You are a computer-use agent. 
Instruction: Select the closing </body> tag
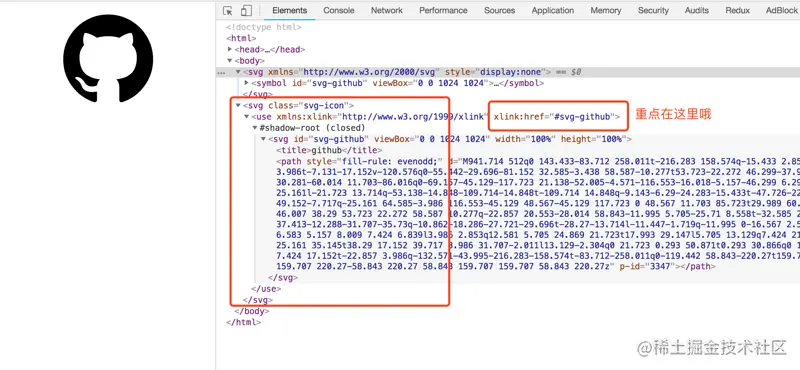coord(252,311)
